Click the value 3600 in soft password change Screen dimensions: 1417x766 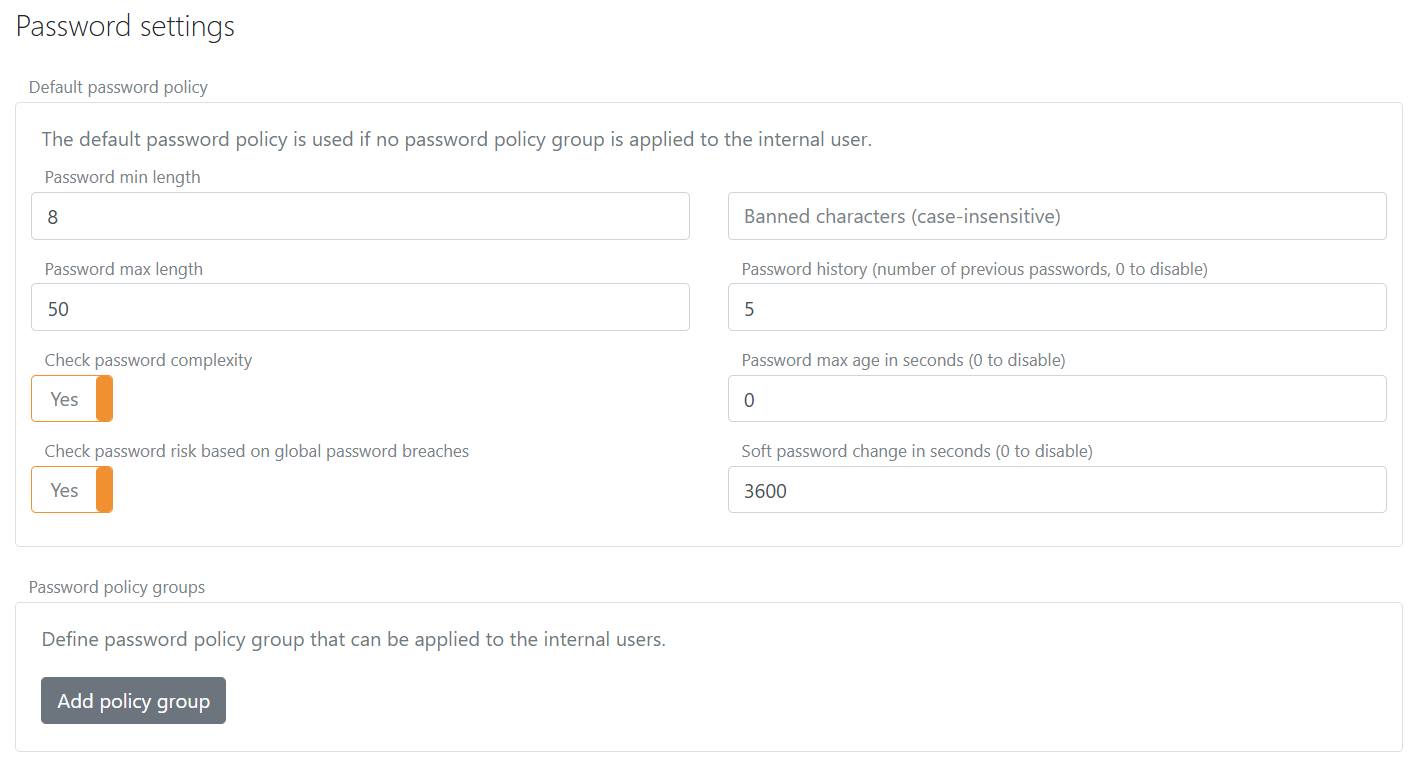[x=764, y=490]
